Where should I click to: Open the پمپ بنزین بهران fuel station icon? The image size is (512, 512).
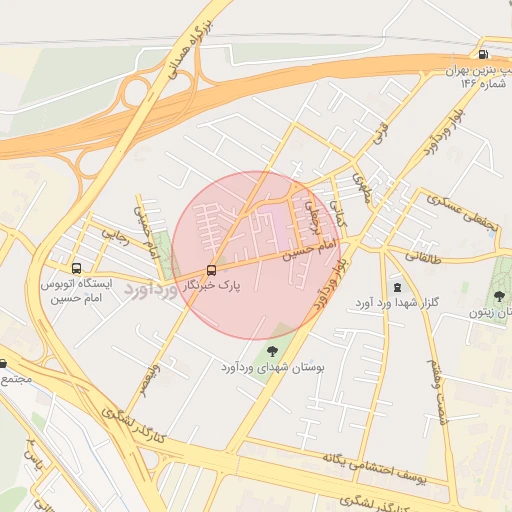click(x=483, y=54)
